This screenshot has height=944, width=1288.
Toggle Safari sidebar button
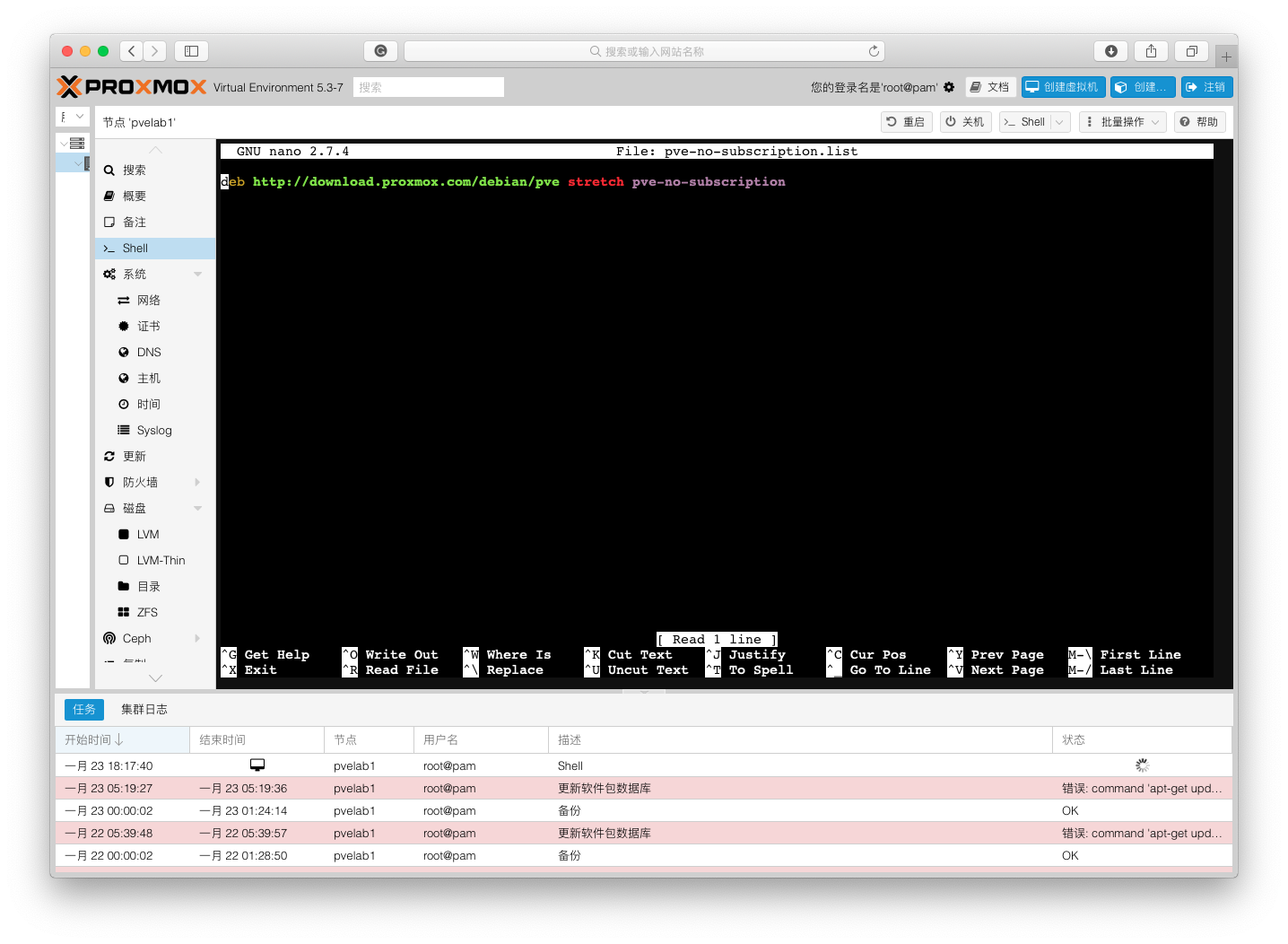(191, 51)
